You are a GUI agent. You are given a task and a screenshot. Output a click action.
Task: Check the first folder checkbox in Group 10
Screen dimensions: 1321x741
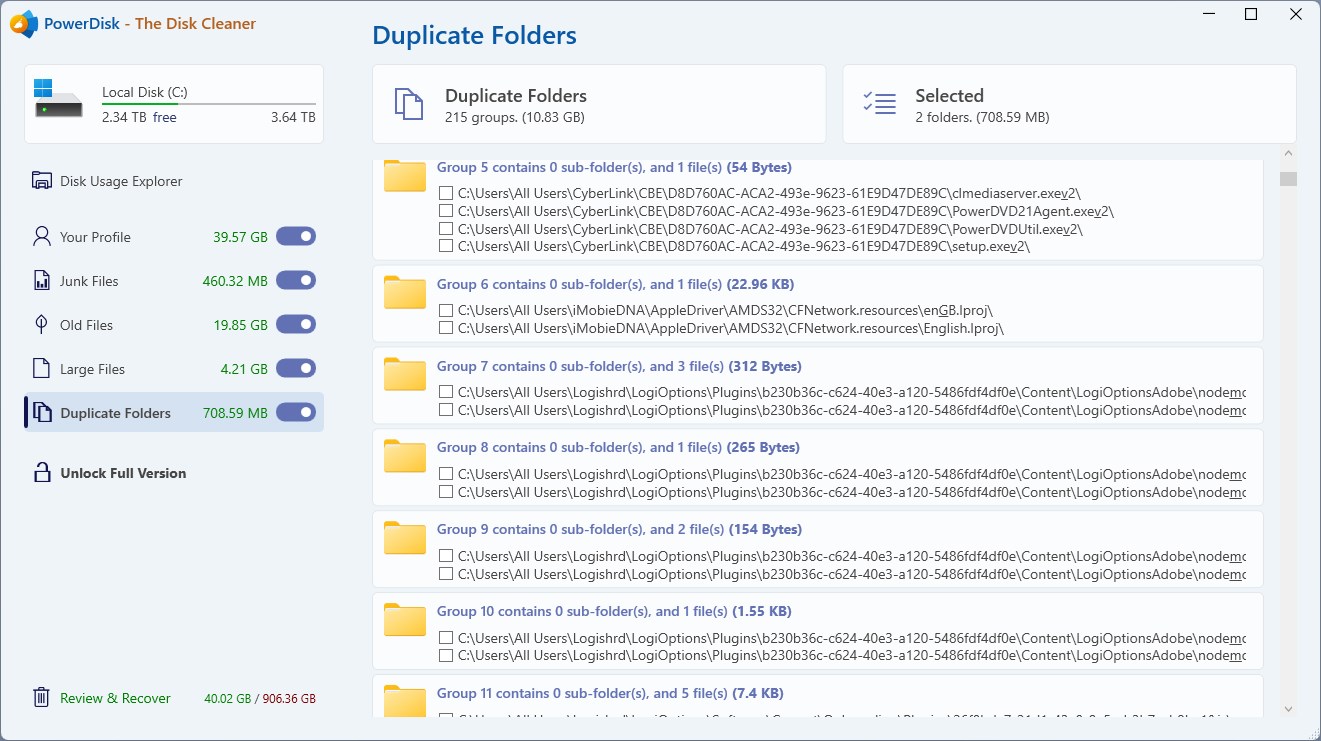[446, 638]
